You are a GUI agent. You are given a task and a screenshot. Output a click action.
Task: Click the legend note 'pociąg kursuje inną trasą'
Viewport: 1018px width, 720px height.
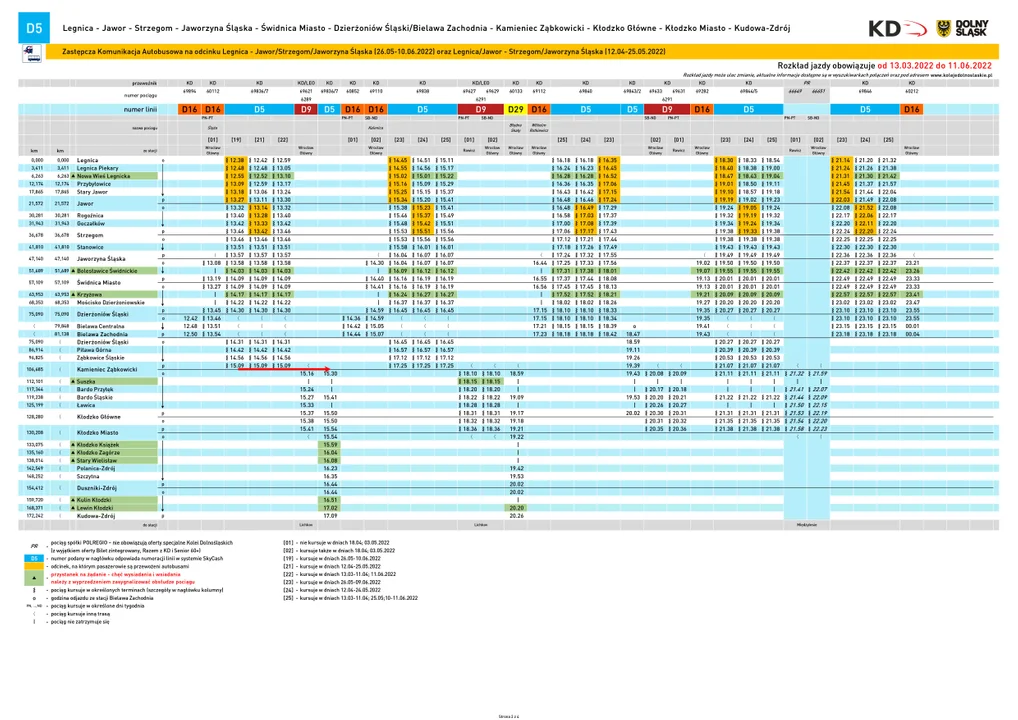click(80, 614)
